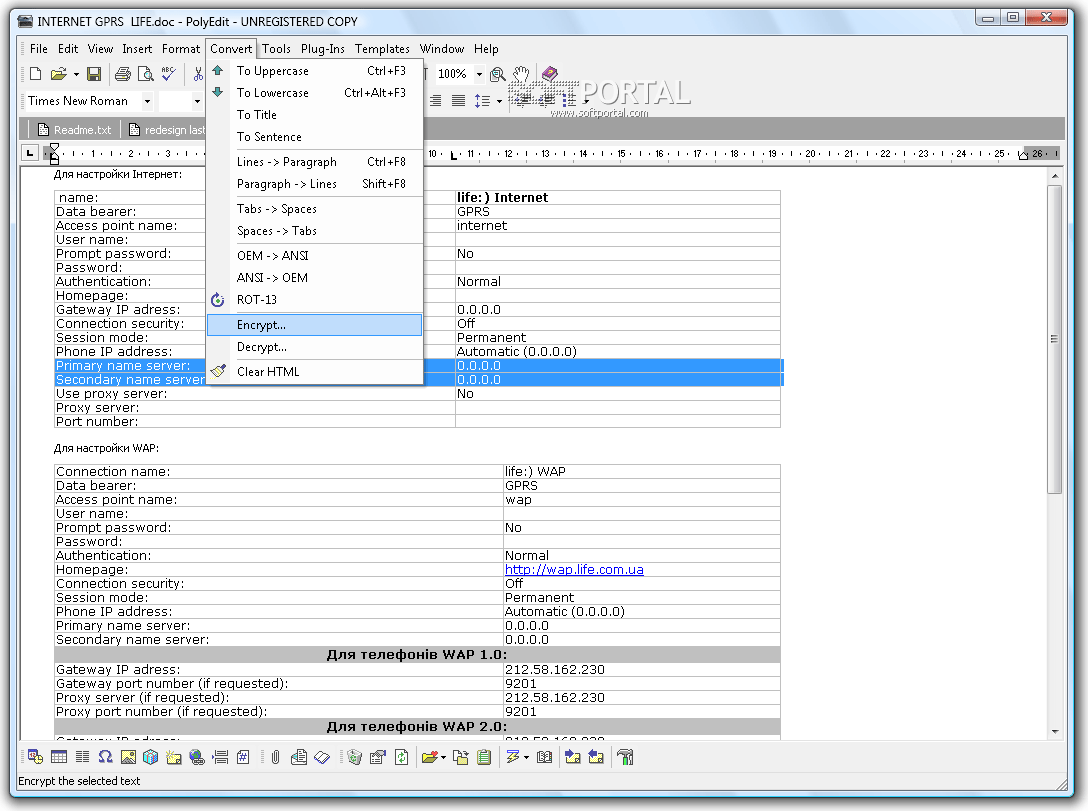The height and width of the screenshot is (811, 1088).
Task: Choose Clear HTML in Convert menu
Action: [314, 372]
